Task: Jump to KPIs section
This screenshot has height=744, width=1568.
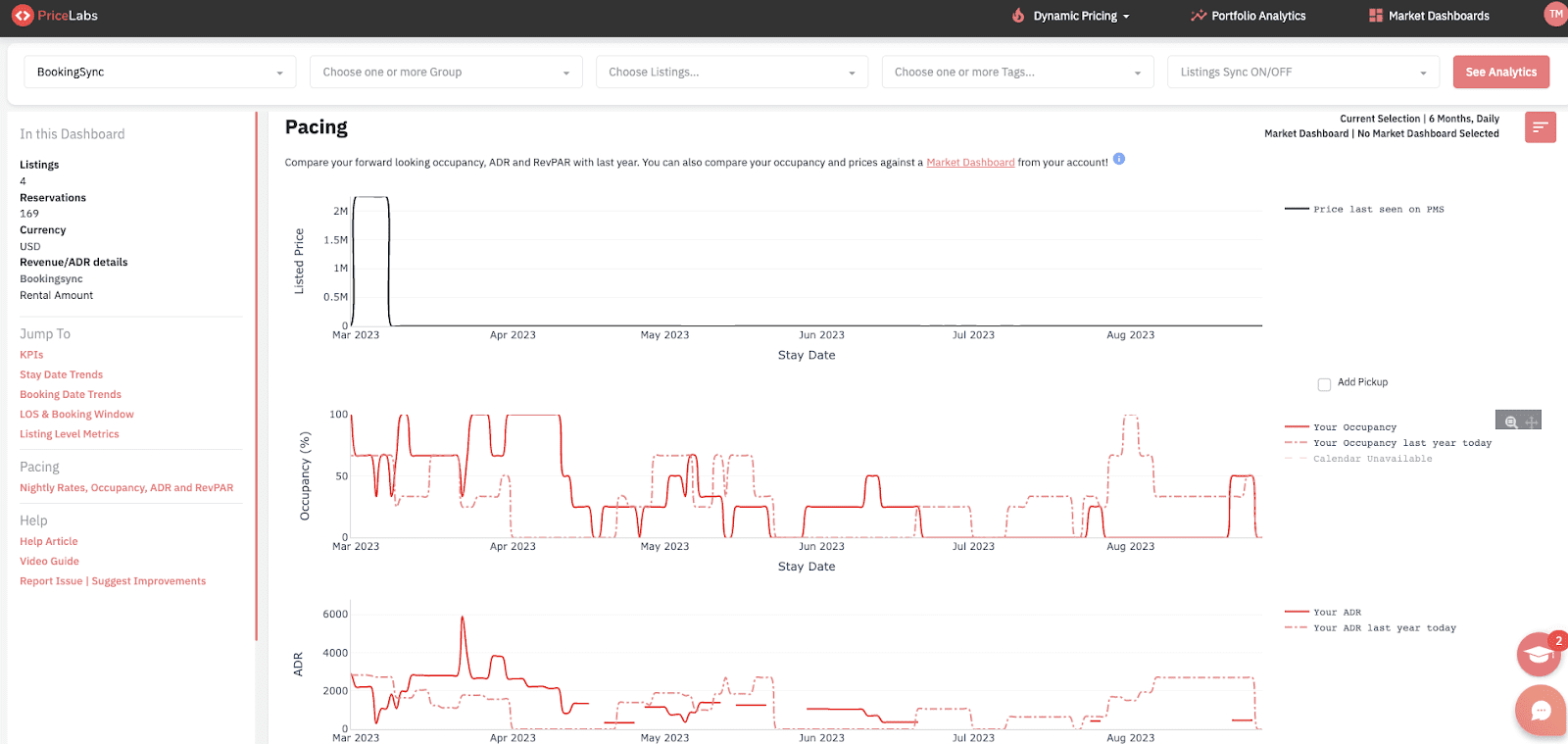Action: pos(31,355)
